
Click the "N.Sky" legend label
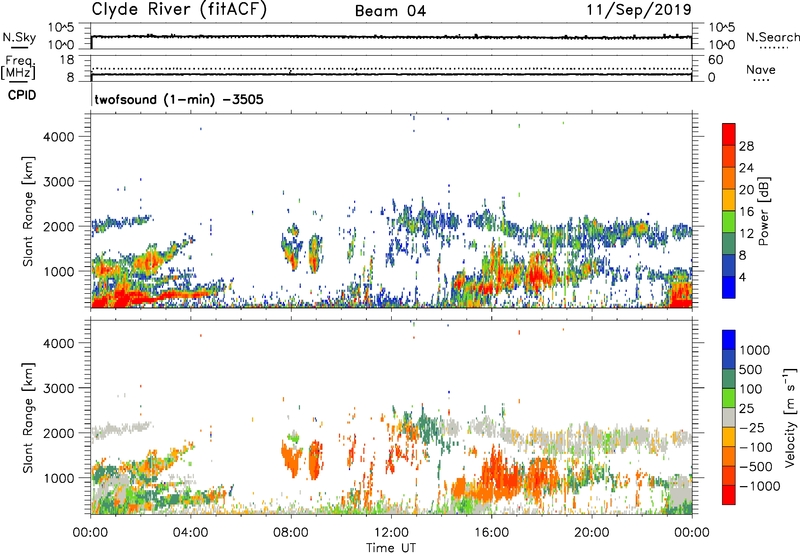click(x=19, y=37)
